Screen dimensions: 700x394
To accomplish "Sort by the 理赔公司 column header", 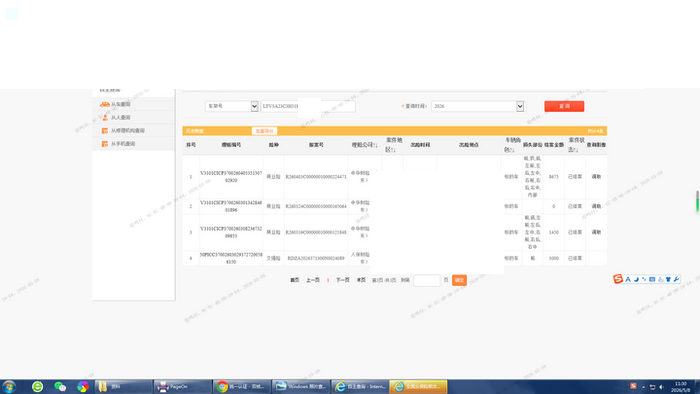I will [364, 145].
